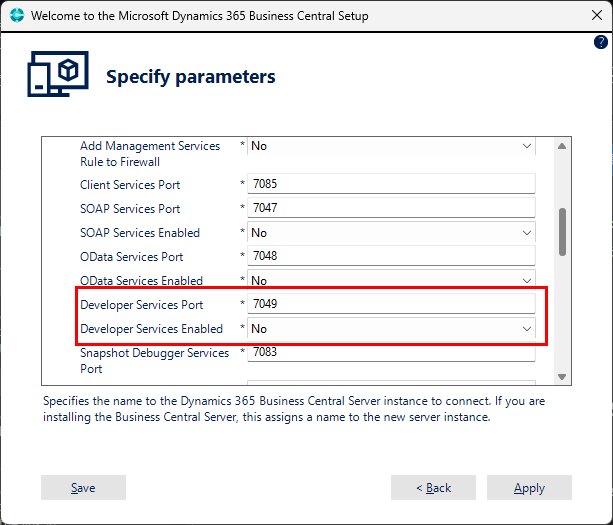Edit the Snapshot Debugger Services Port field
Screen dimensions: 613x525
click(390, 353)
